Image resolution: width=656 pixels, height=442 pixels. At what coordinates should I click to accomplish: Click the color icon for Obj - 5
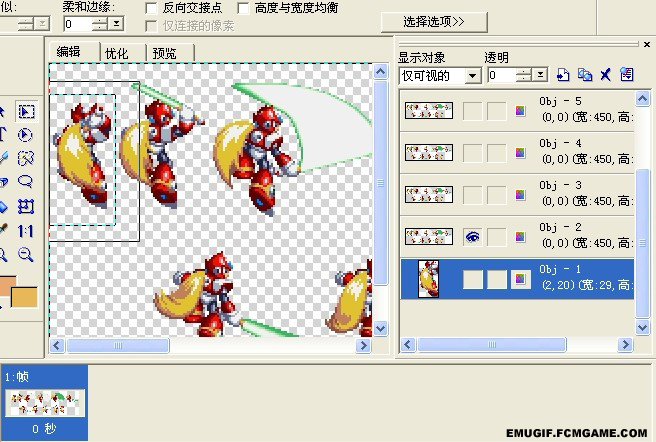[520, 111]
